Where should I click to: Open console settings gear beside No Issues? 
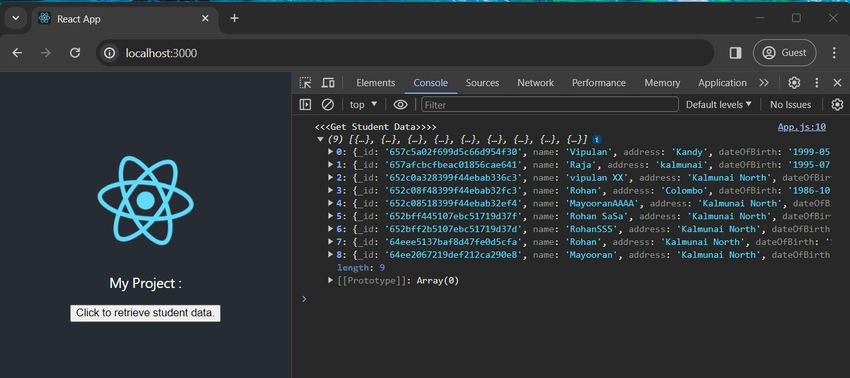pos(838,105)
